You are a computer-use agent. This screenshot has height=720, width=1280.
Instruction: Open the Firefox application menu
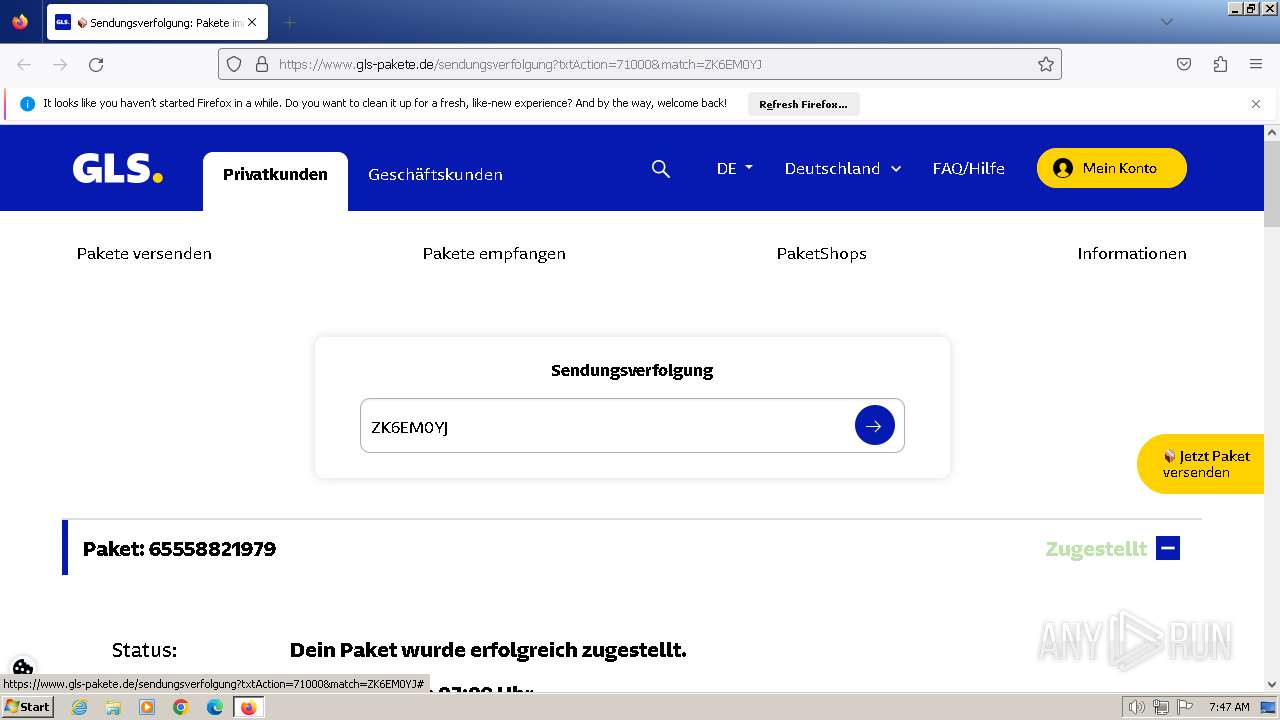click(x=1256, y=64)
